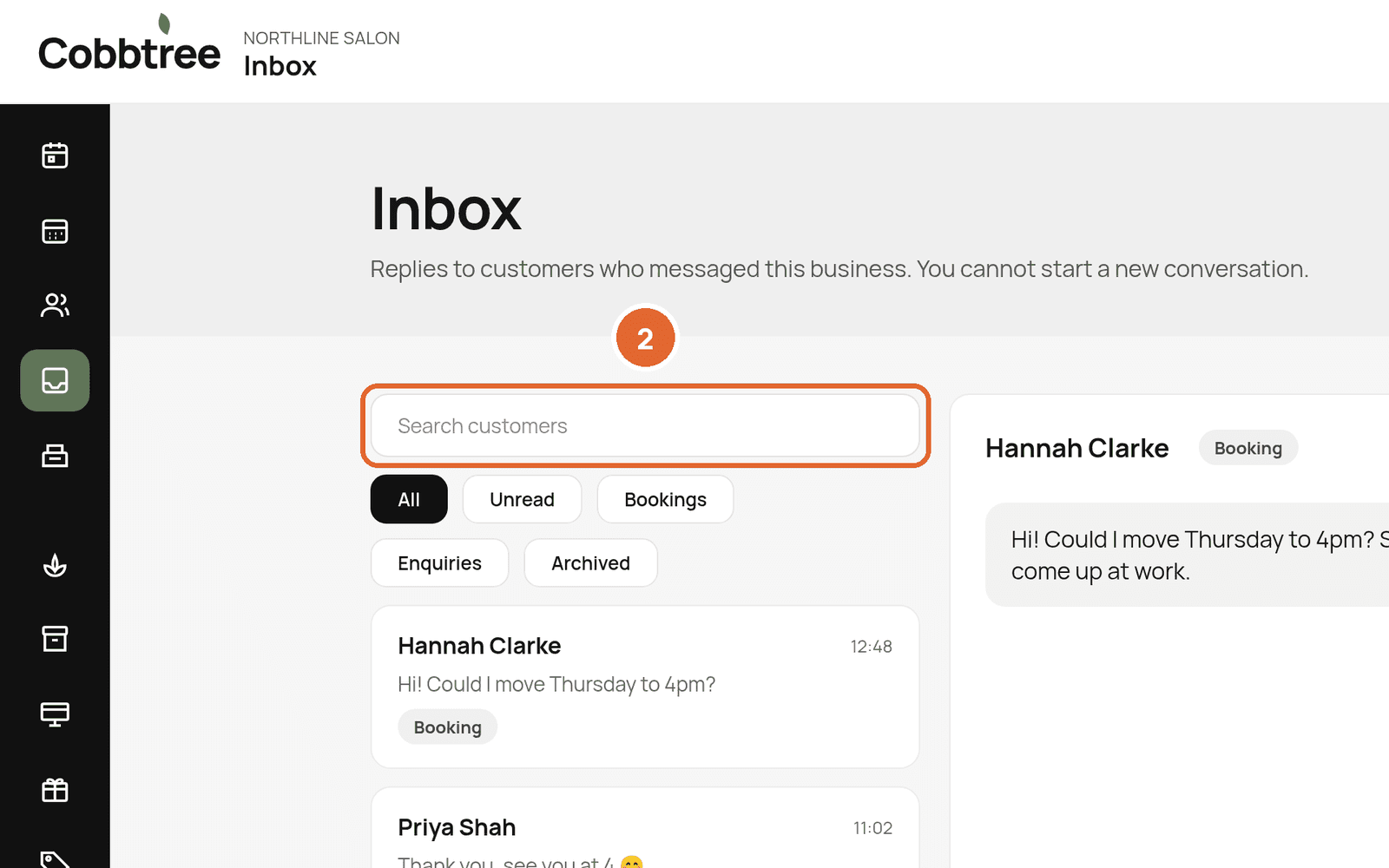
Task: Click the 11:02 timestamp
Action: (872, 828)
